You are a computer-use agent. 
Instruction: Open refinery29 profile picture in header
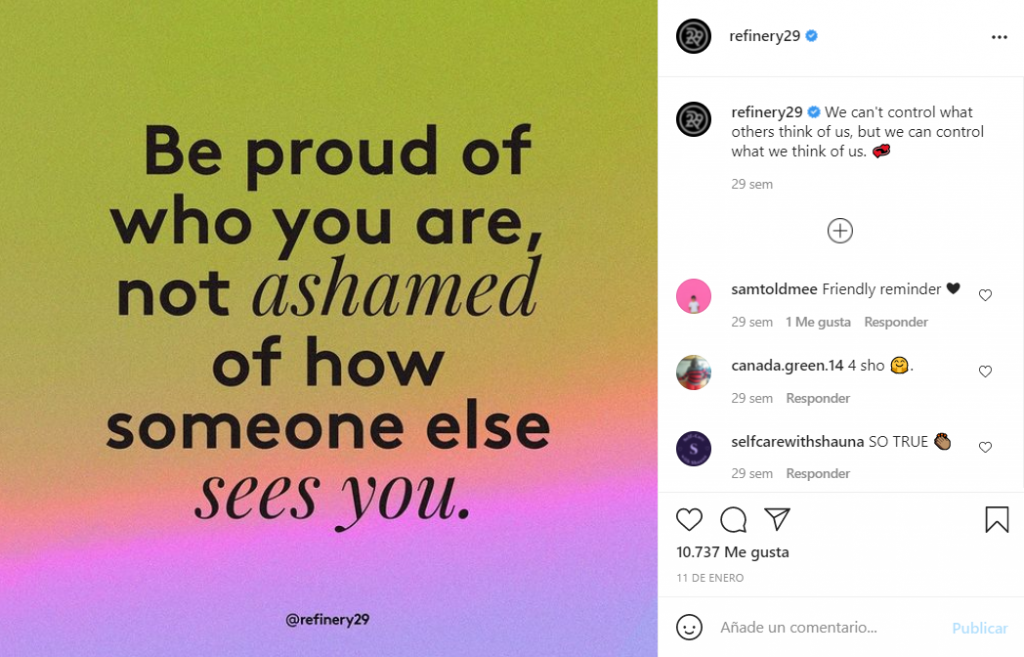click(x=693, y=37)
